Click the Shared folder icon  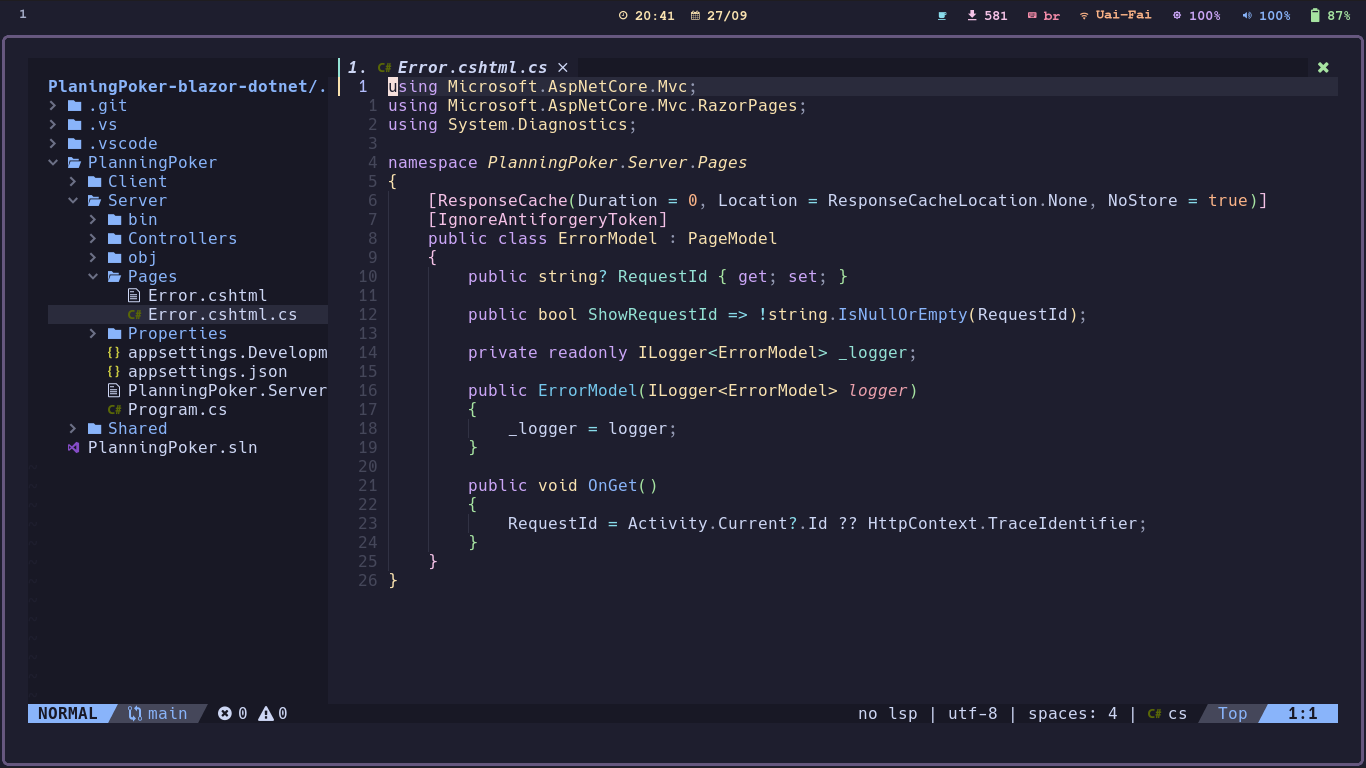(94, 429)
